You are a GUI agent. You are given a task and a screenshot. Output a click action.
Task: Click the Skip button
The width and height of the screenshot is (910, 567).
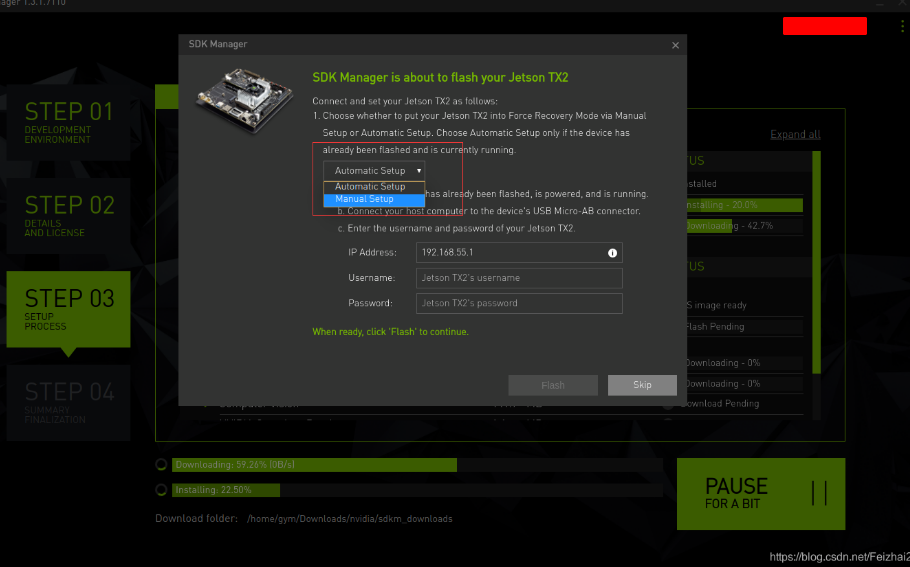(x=642, y=385)
